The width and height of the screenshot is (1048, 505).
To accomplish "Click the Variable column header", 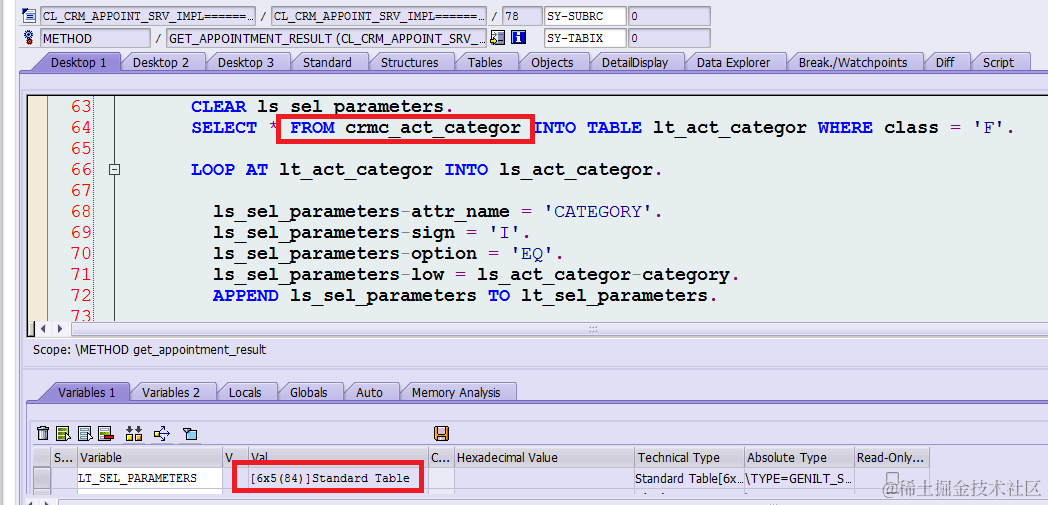I will 150,458.
